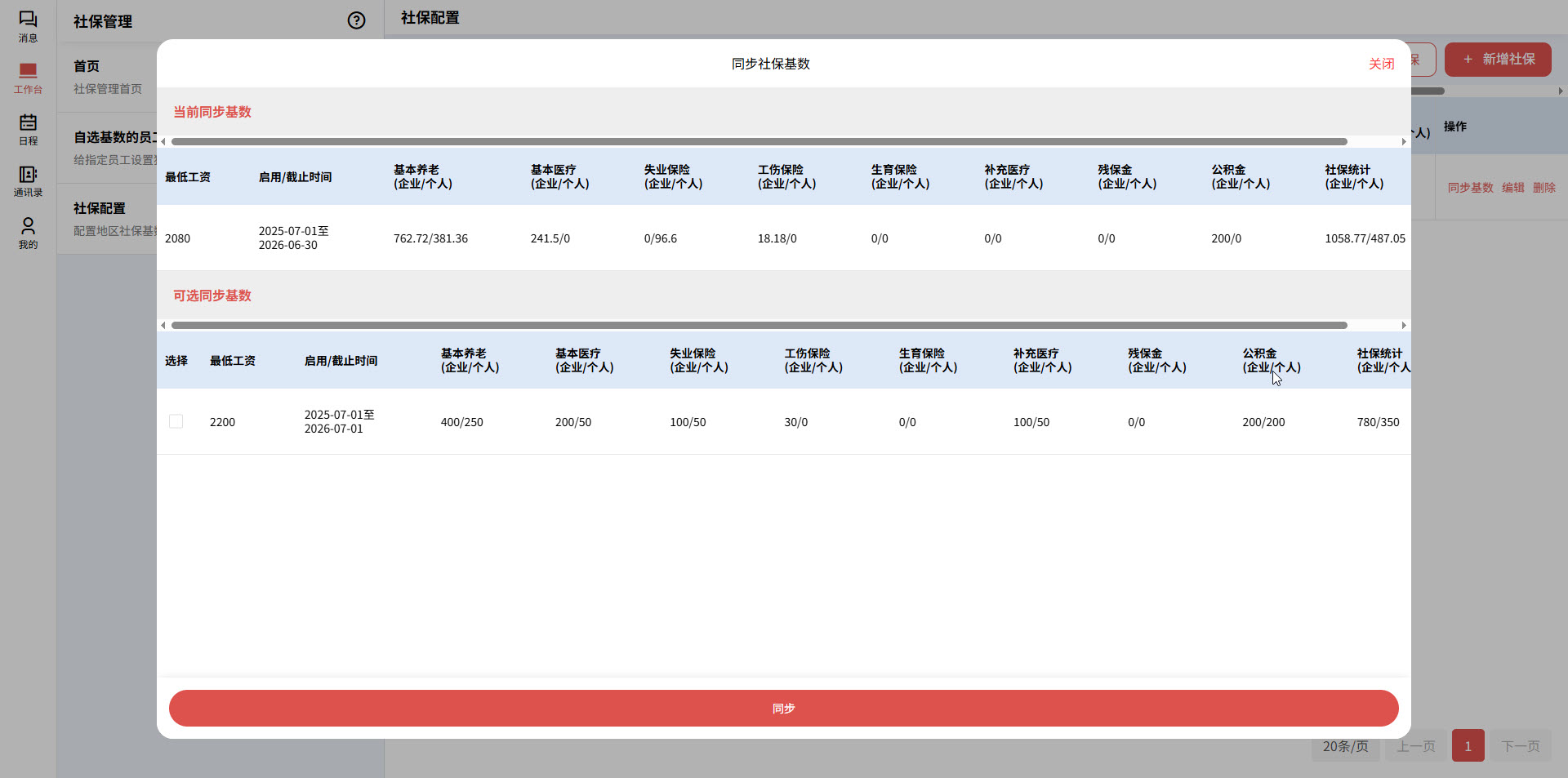Click the 新增社保 button

pos(1498,60)
